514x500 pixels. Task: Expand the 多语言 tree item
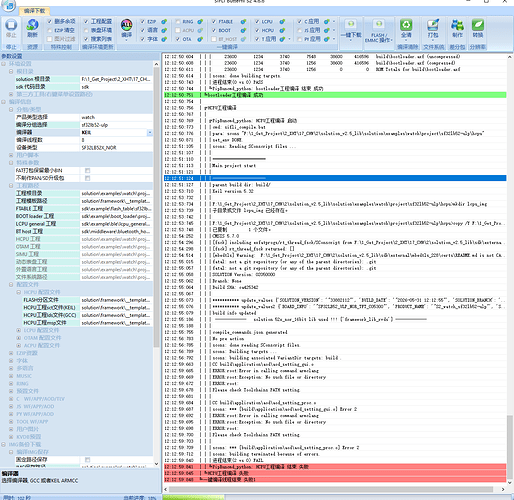(11, 368)
